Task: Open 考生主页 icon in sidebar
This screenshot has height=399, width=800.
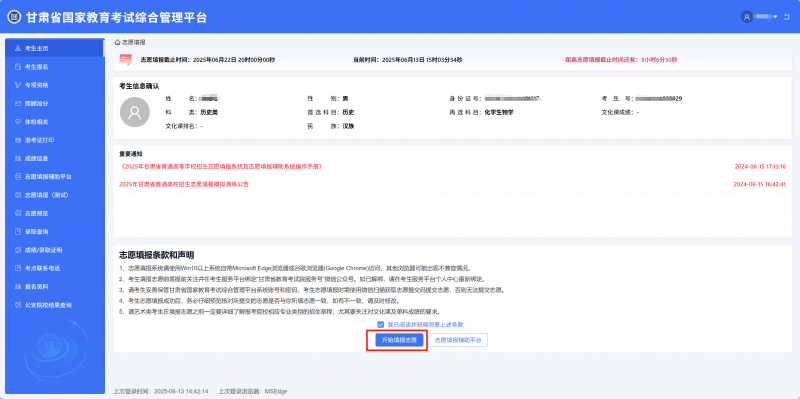Action: pyautogui.click(x=18, y=48)
